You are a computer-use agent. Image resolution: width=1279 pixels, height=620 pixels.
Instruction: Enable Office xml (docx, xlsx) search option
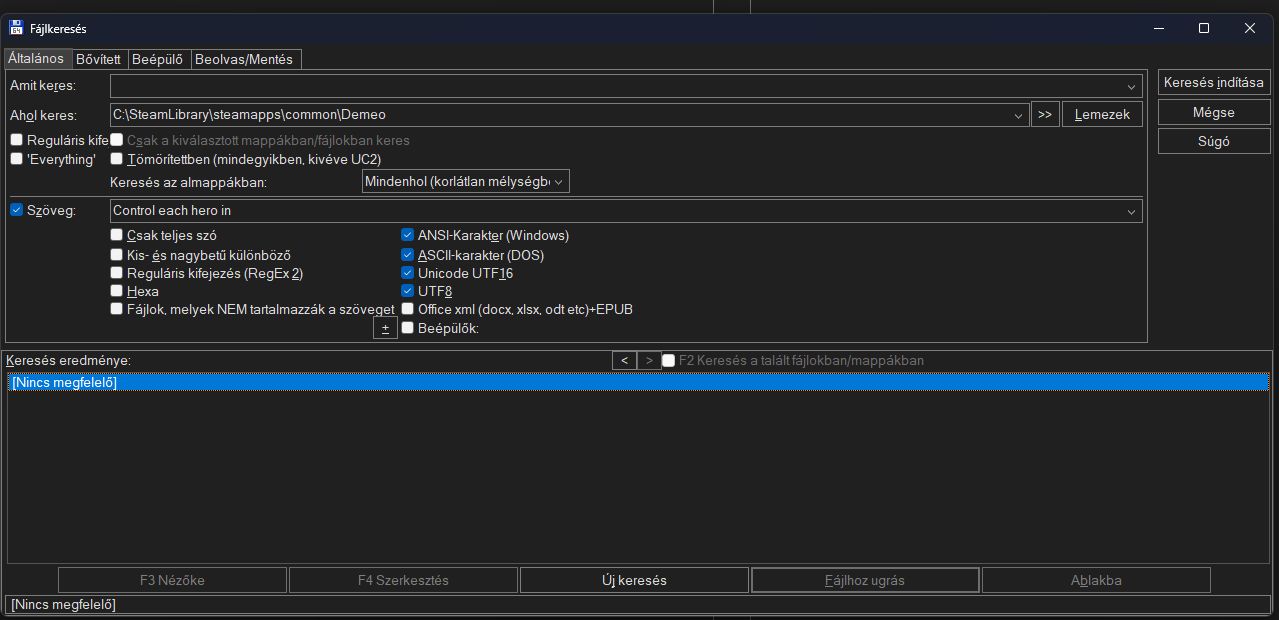(408, 309)
